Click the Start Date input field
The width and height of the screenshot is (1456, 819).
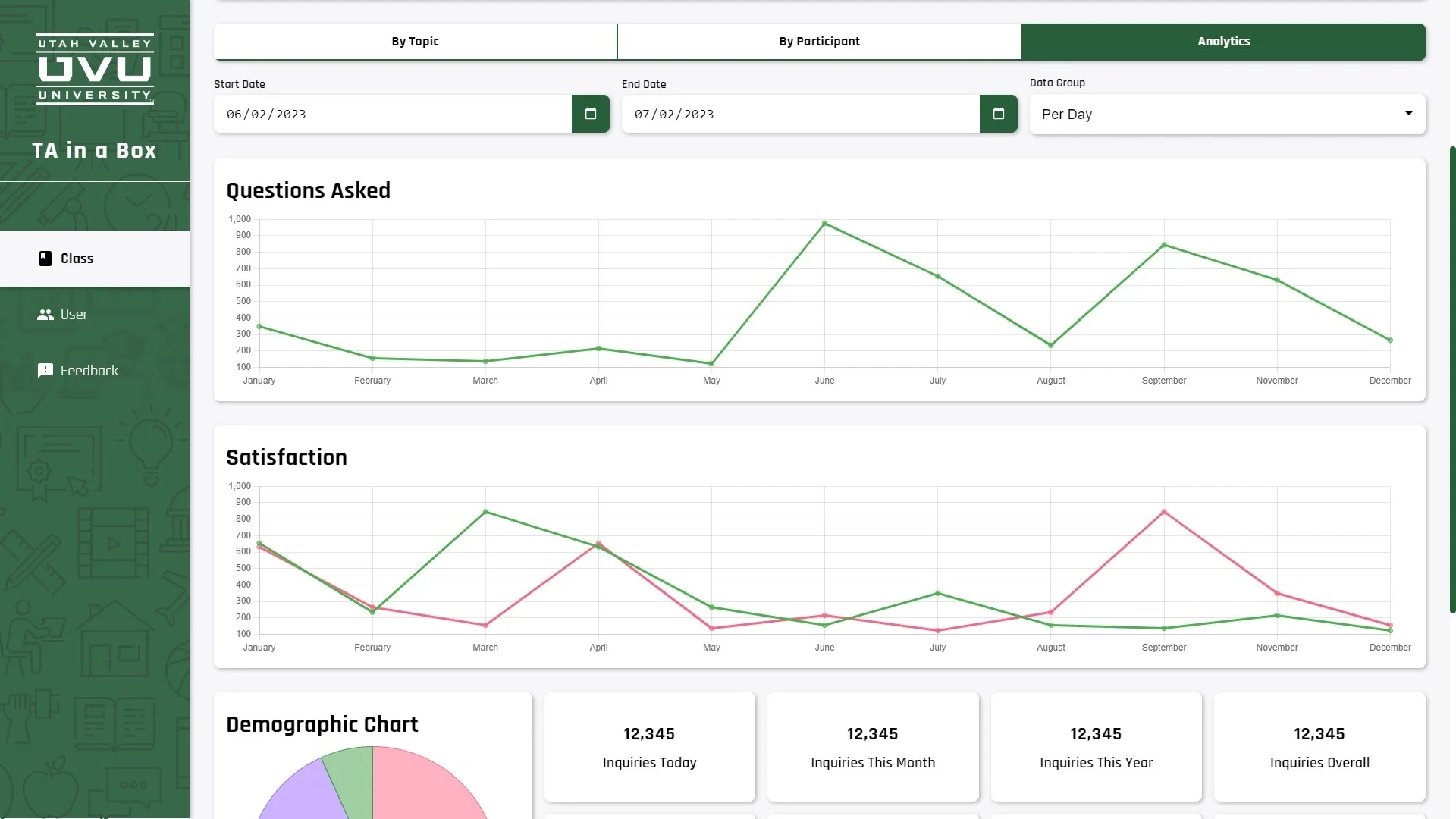coord(392,115)
